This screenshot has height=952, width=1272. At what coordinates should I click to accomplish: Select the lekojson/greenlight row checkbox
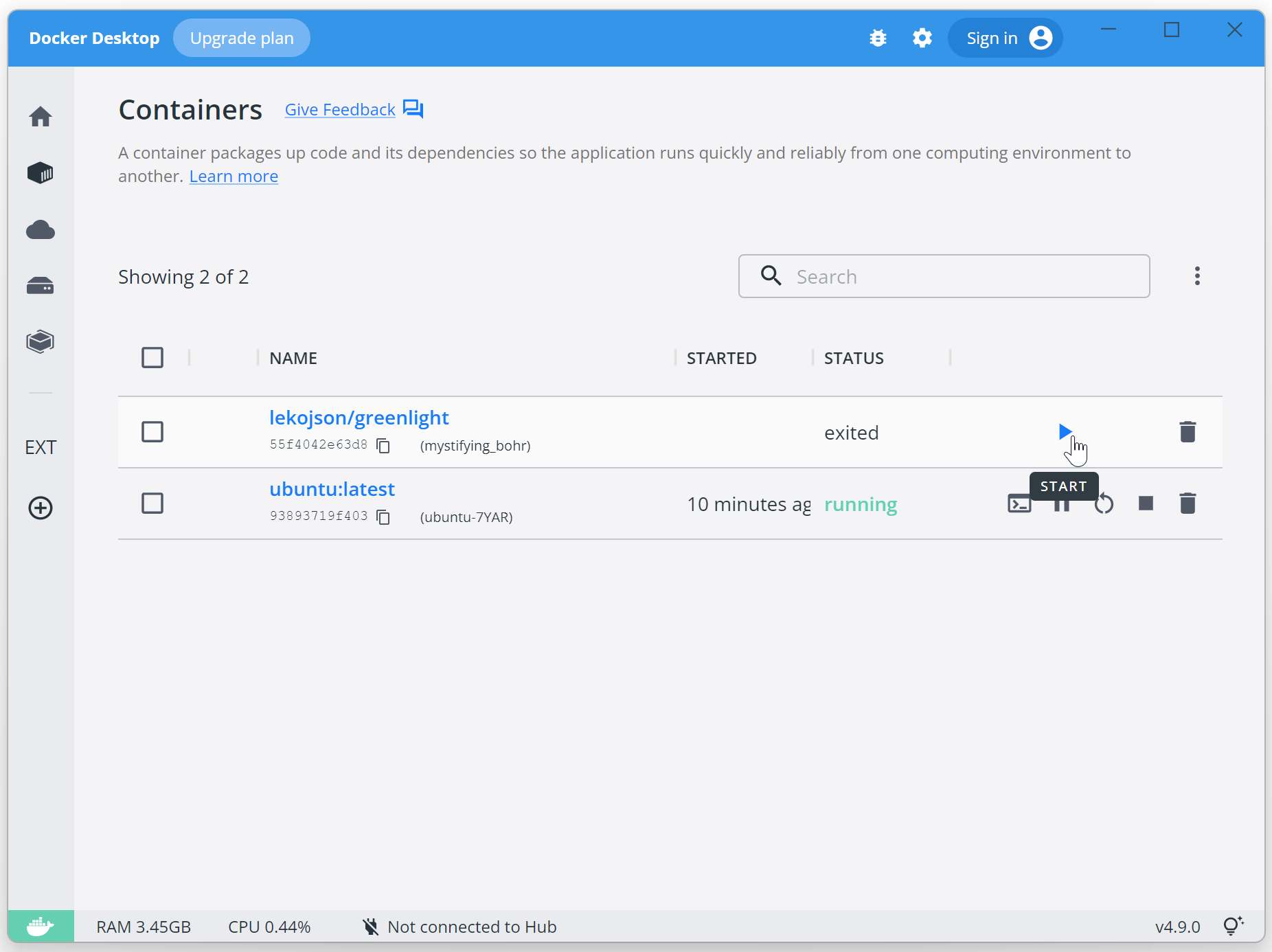pyautogui.click(x=152, y=432)
